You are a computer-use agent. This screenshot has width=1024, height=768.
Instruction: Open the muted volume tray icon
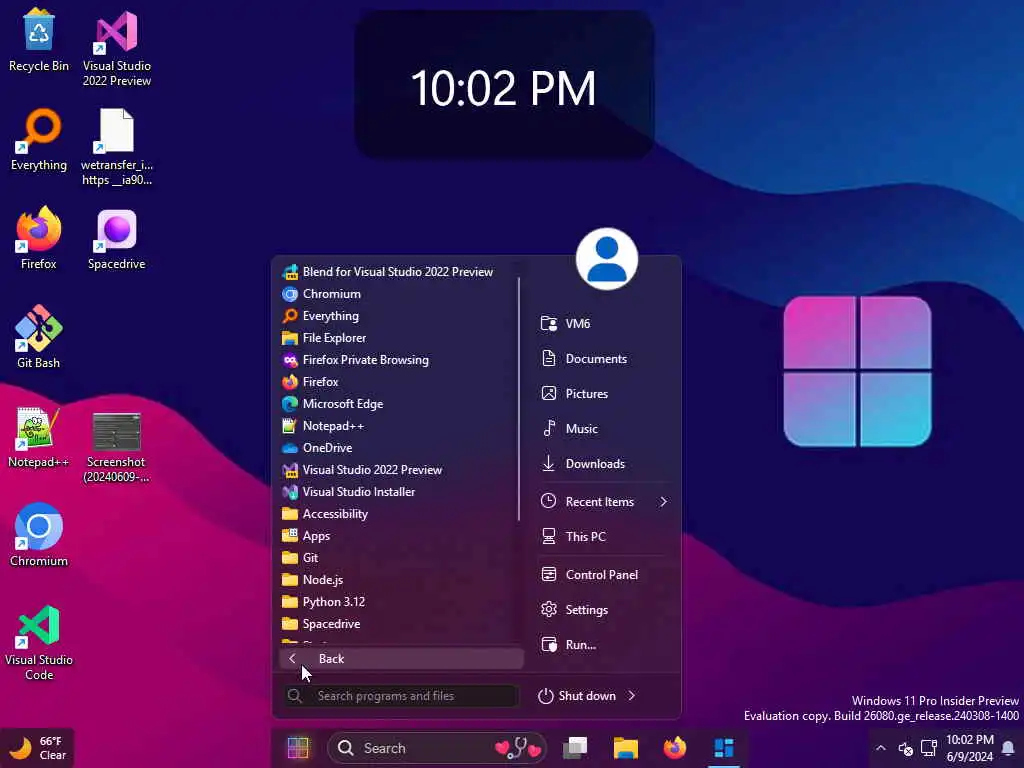tap(905, 748)
